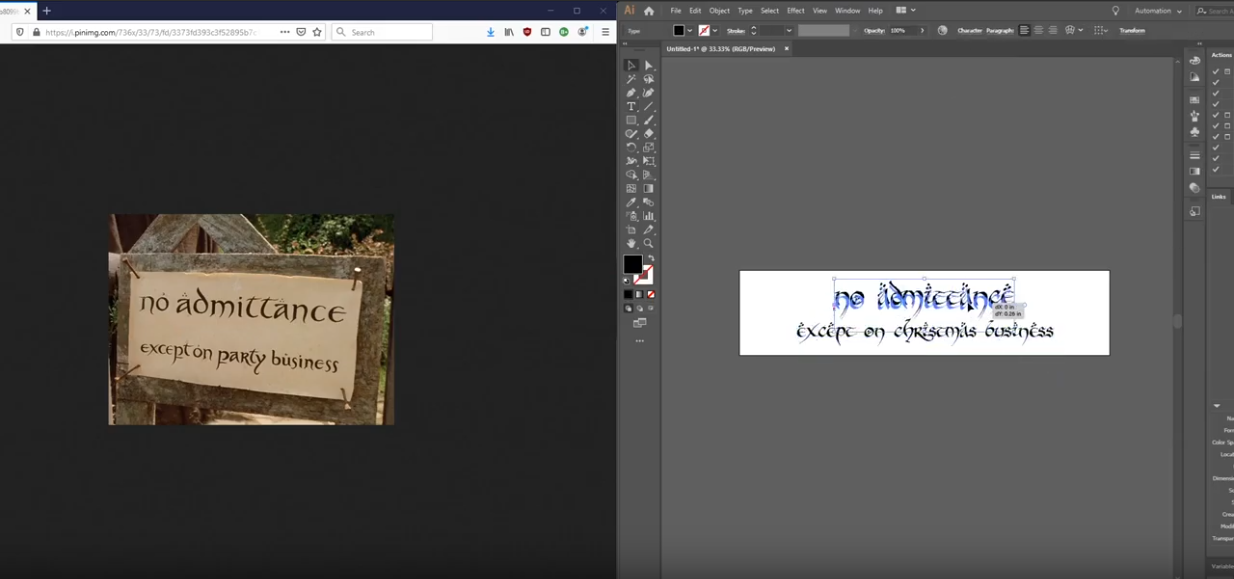
Task: Open the File menu
Action: (x=676, y=11)
